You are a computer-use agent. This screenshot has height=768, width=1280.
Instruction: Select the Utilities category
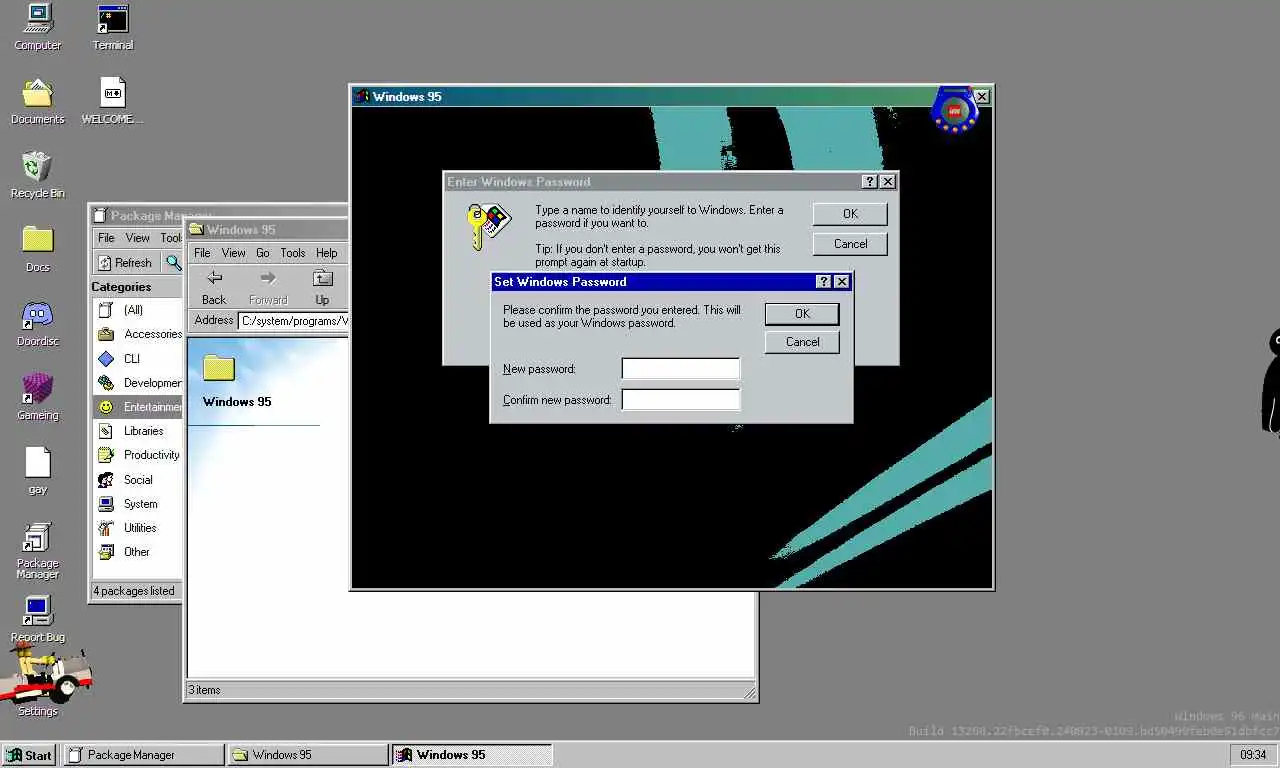coord(137,528)
